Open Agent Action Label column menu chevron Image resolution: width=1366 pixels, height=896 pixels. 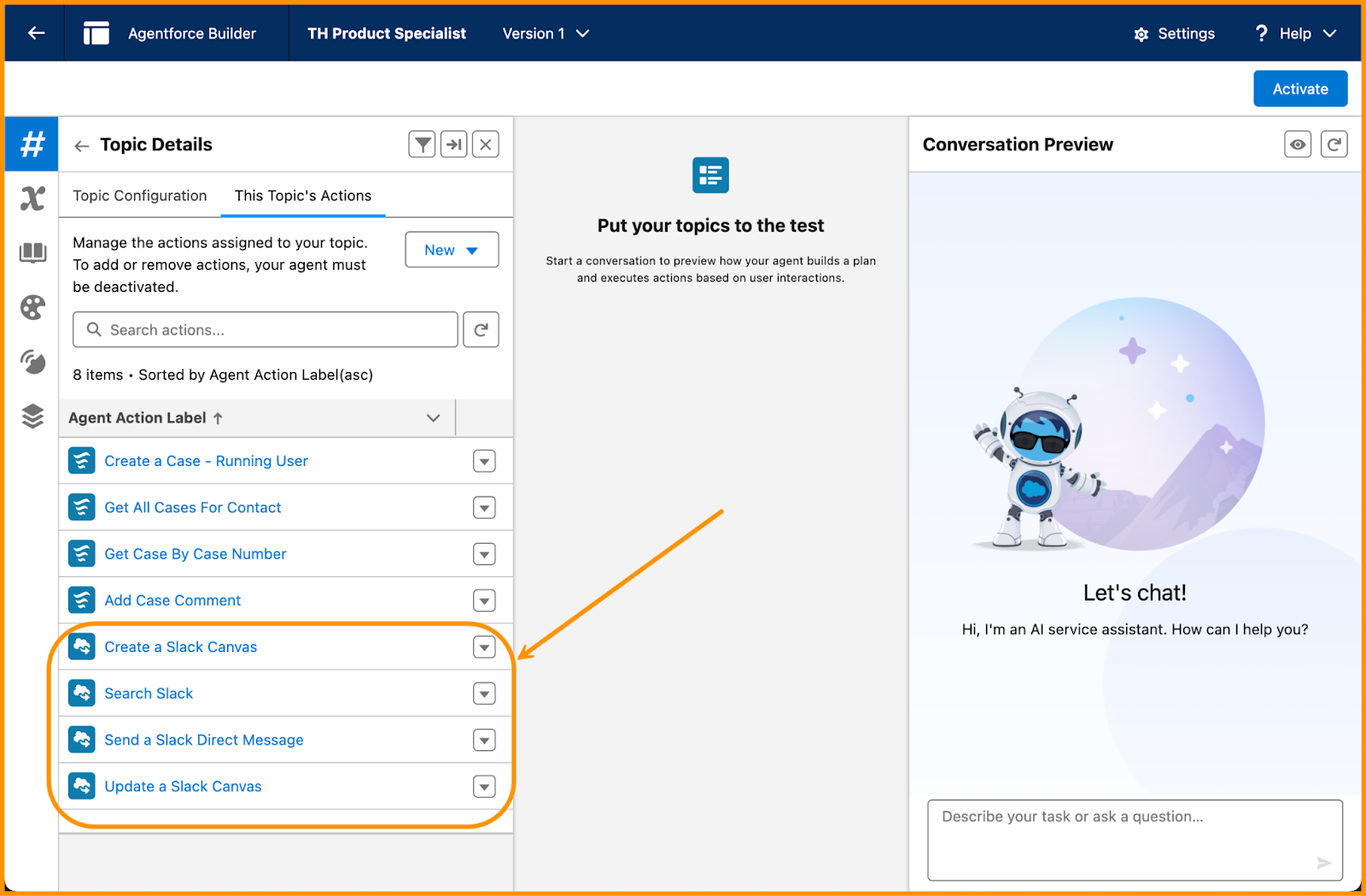pos(433,418)
